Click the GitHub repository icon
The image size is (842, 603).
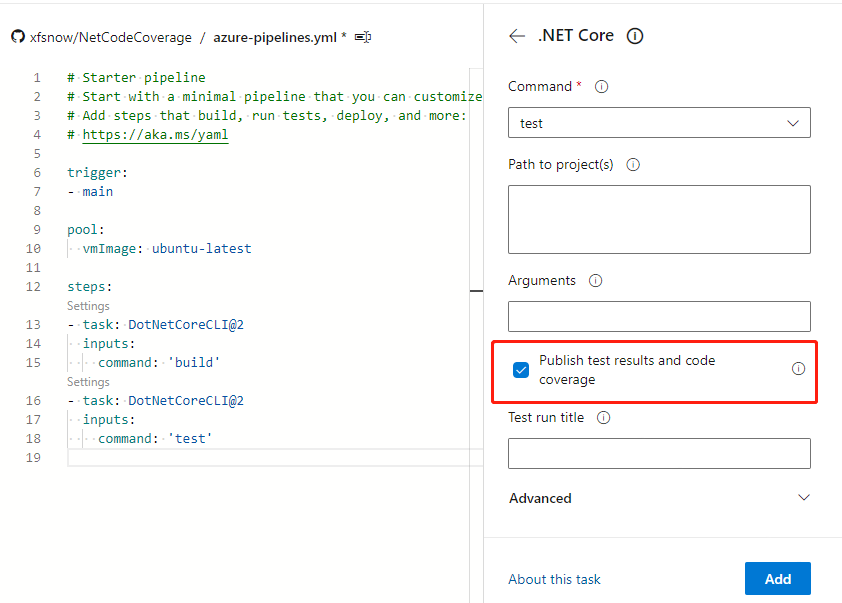[x=18, y=37]
